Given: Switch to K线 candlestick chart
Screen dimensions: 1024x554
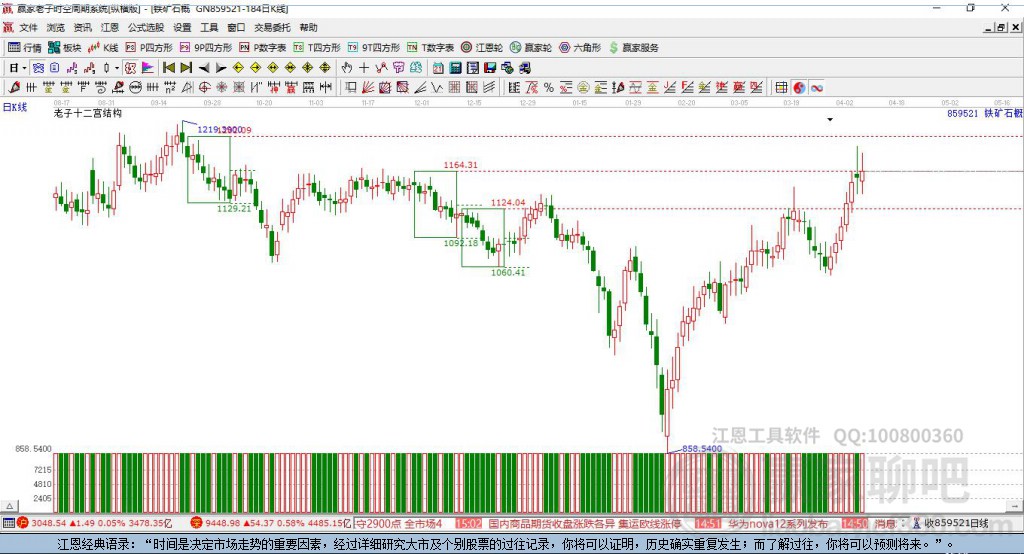Looking at the screenshot, I should pyautogui.click(x=102, y=47).
